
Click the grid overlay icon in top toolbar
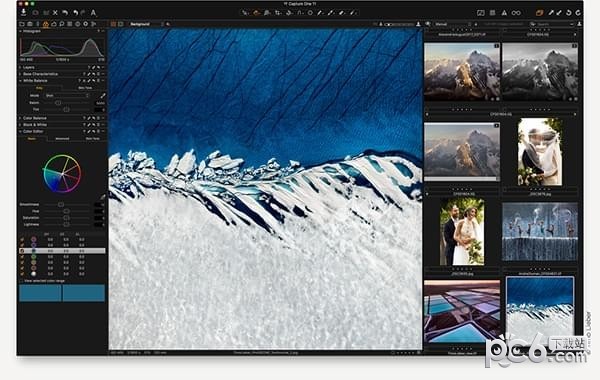click(x=492, y=13)
